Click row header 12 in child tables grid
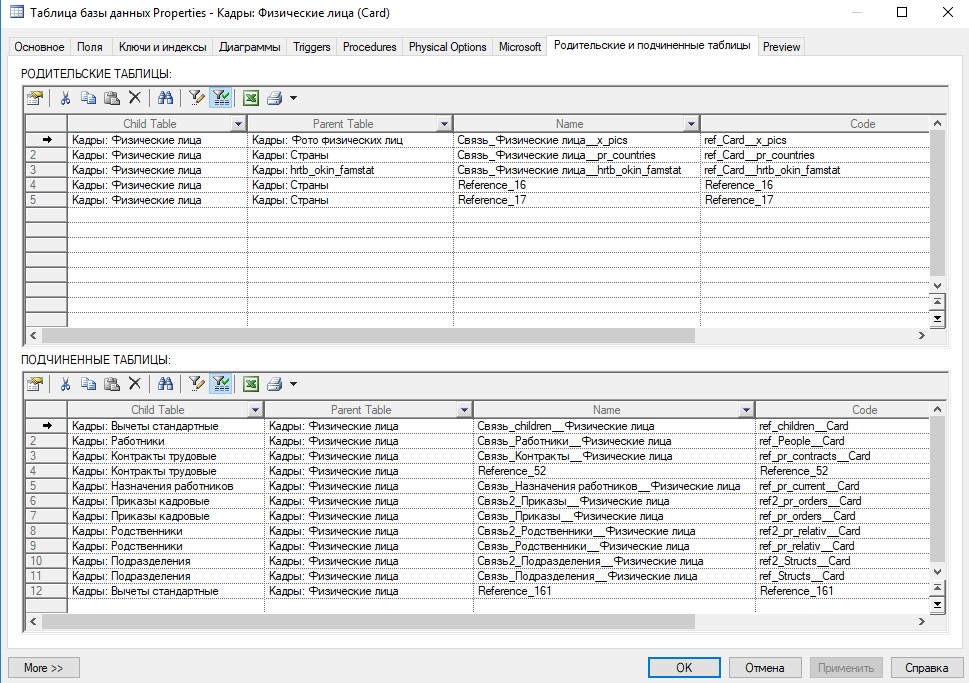Viewport: 969px width, 683px height. [x=46, y=591]
